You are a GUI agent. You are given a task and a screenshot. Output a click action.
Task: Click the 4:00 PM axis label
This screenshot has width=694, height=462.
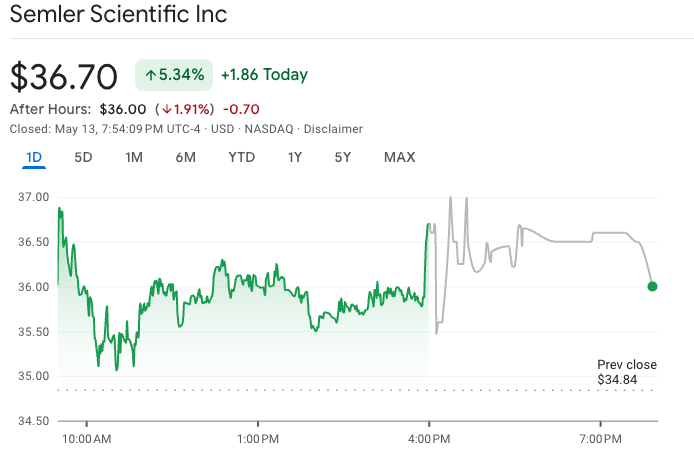(x=429, y=438)
